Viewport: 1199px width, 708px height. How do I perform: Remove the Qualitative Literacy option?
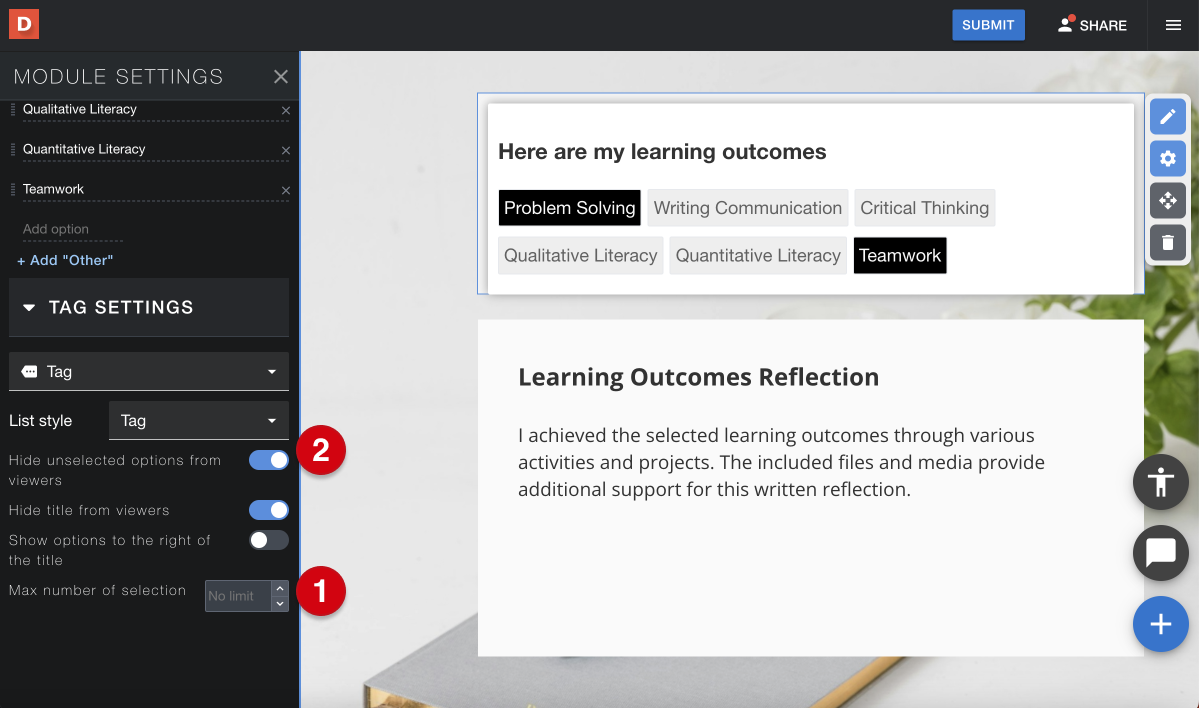[285, 111]
